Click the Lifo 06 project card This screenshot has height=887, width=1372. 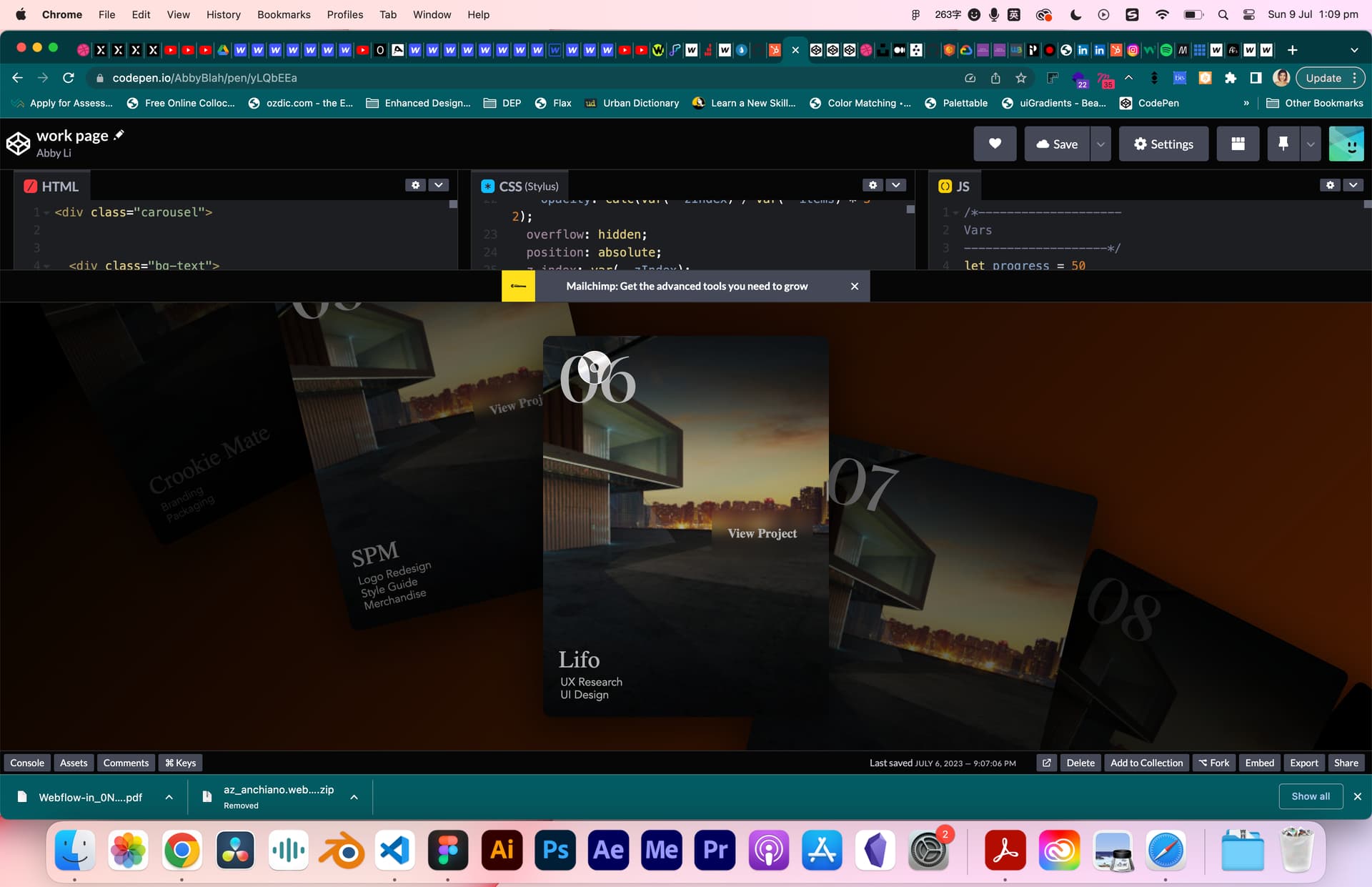[685, 525]
